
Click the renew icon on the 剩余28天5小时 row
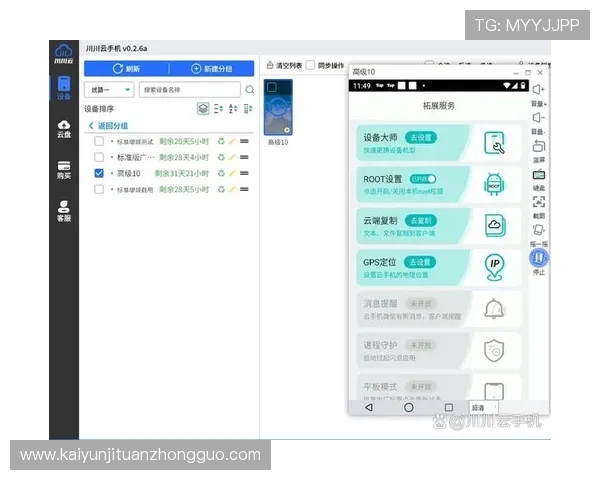click(x=221, y=189)
